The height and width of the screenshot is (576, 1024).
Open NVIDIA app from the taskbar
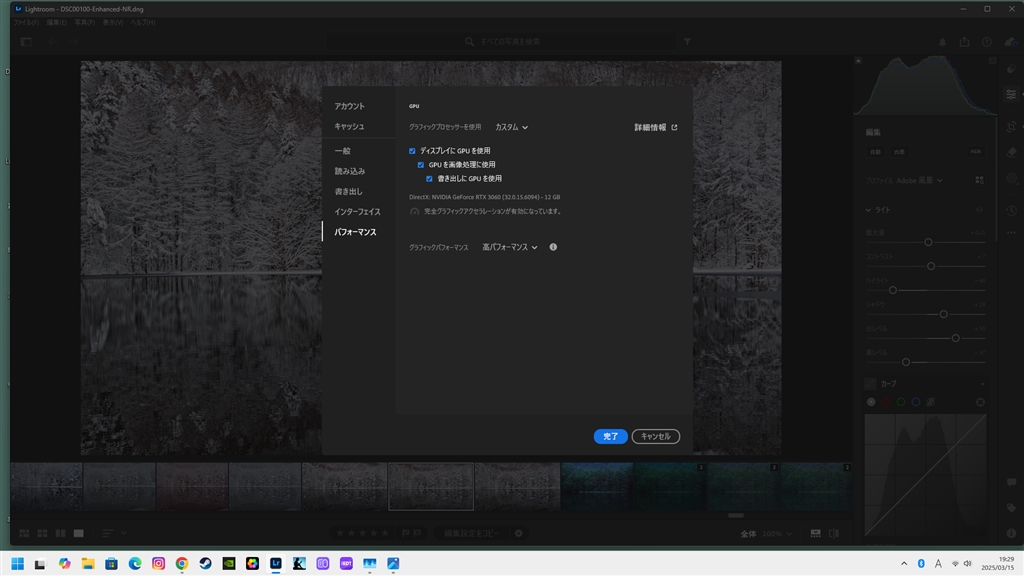click(x=229, y=564)
